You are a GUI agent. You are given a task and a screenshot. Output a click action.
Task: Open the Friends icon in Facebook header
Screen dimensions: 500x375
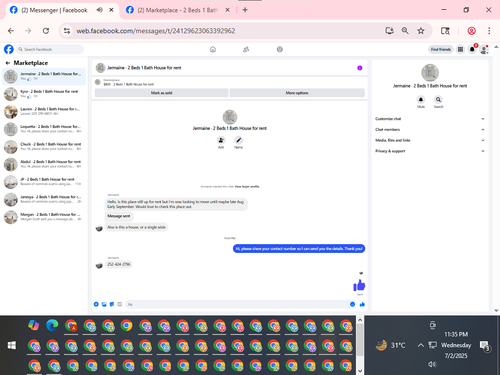(246, 49)
